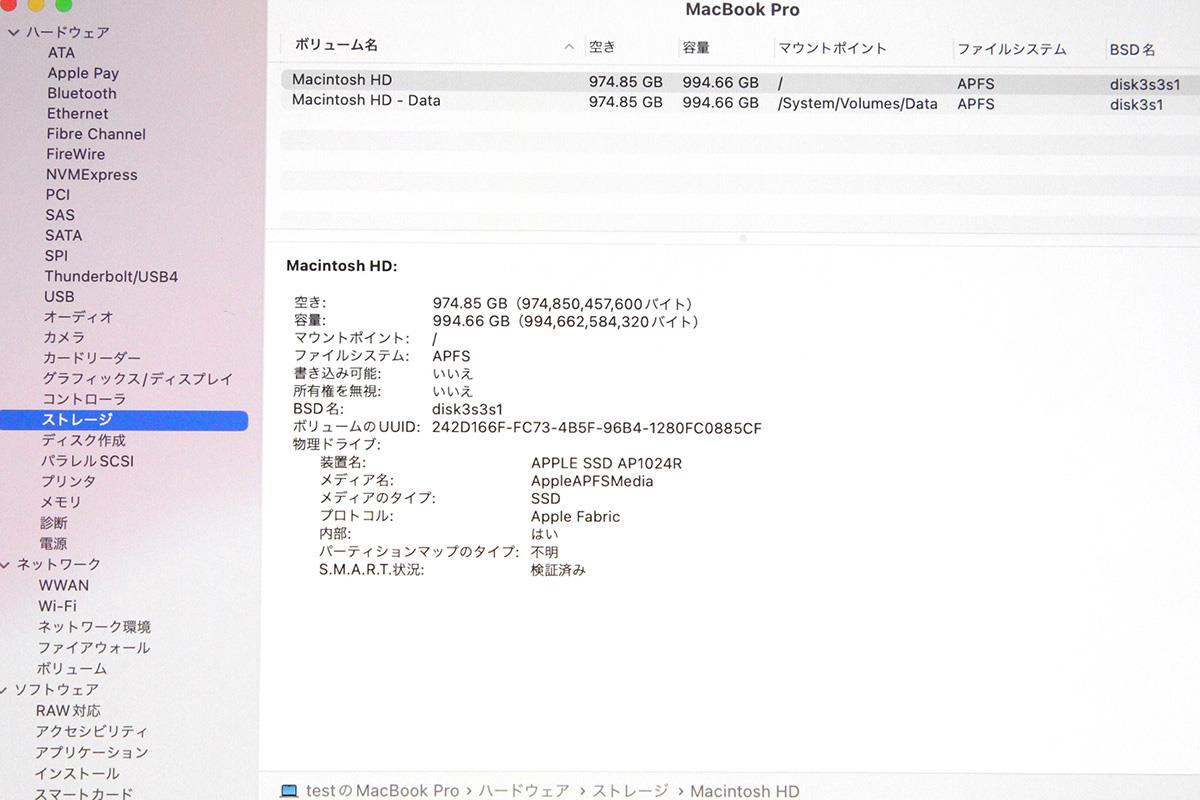This screenshot has height=800, width=1200.
Task: Click the disk3s3s1 cell in table
Action: (1145, 85)
